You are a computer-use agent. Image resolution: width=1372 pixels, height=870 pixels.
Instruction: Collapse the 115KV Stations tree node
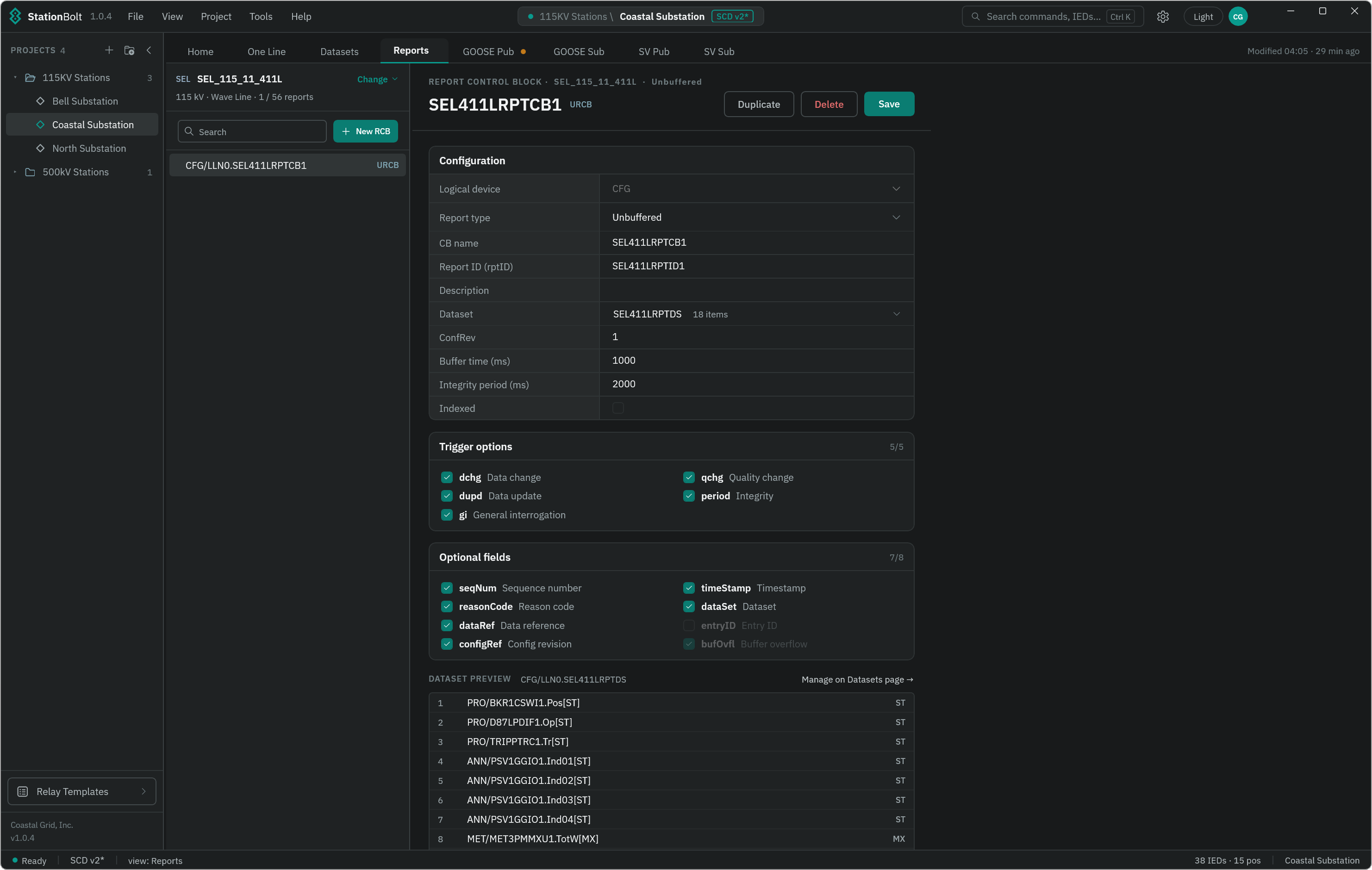pos(15,77)
